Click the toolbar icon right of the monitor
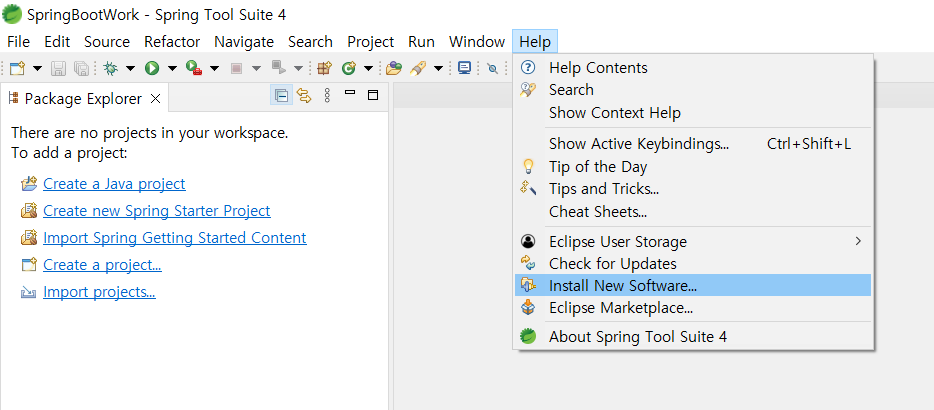Image resolution: width=934 pixels, height=410 pixels. point(493,69)
